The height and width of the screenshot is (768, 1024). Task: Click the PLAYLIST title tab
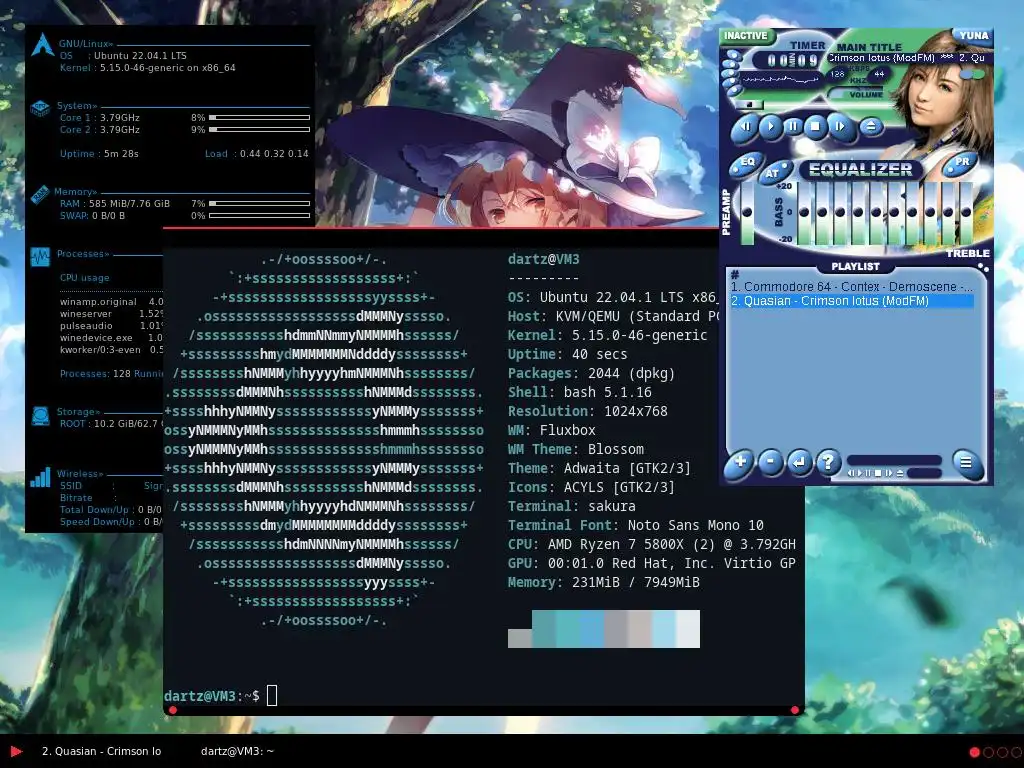coord(856,266)
